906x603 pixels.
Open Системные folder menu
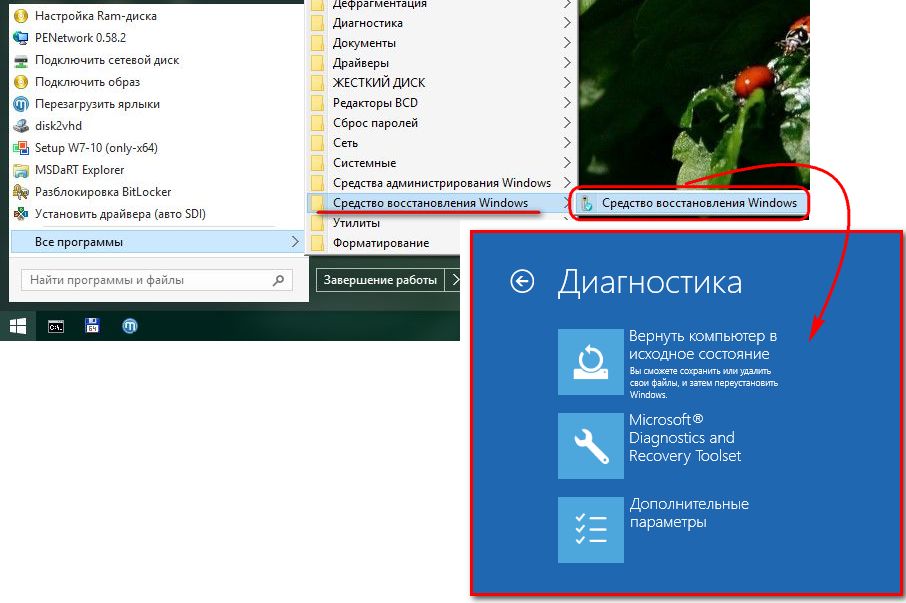441,163
